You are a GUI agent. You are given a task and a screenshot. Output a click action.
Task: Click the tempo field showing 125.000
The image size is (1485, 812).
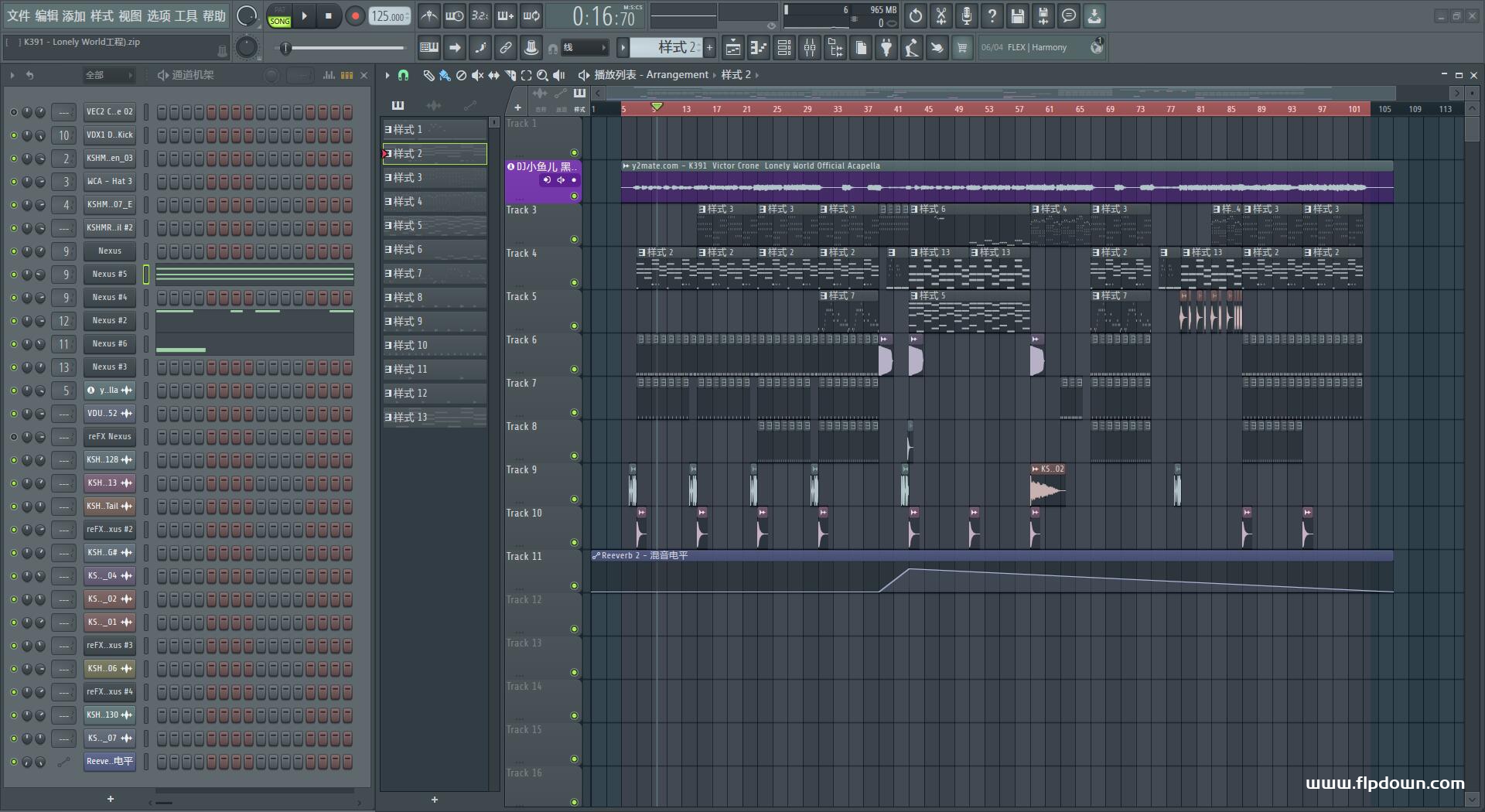point(390,16)
